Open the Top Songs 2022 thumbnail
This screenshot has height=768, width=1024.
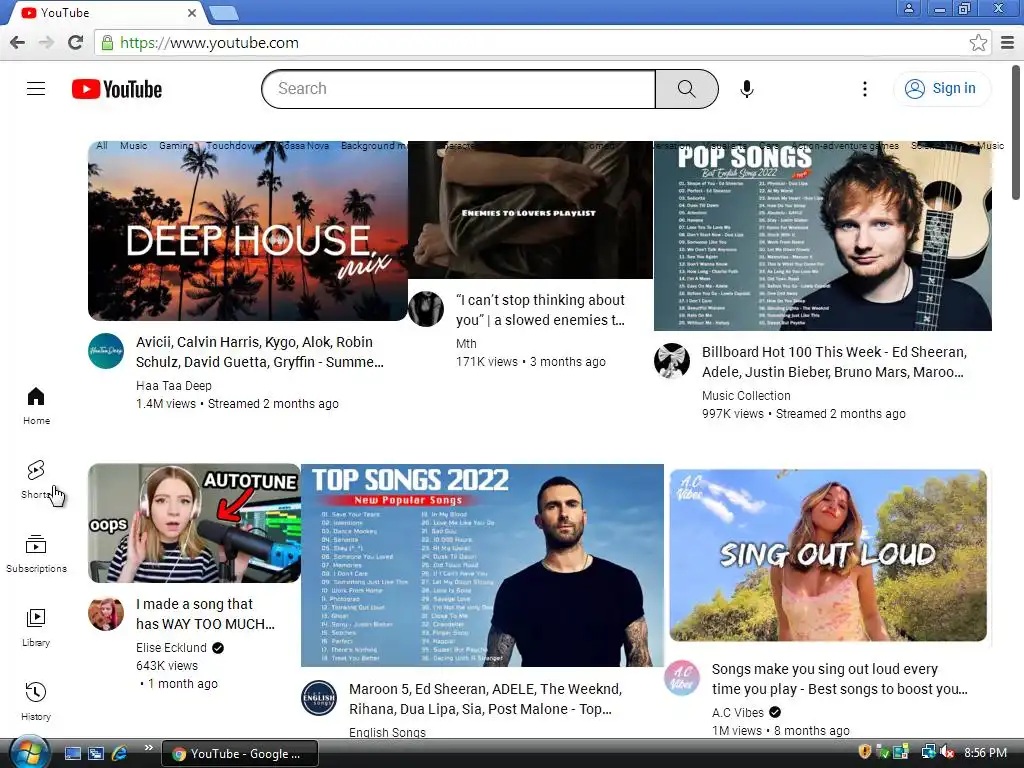(482, 566)
